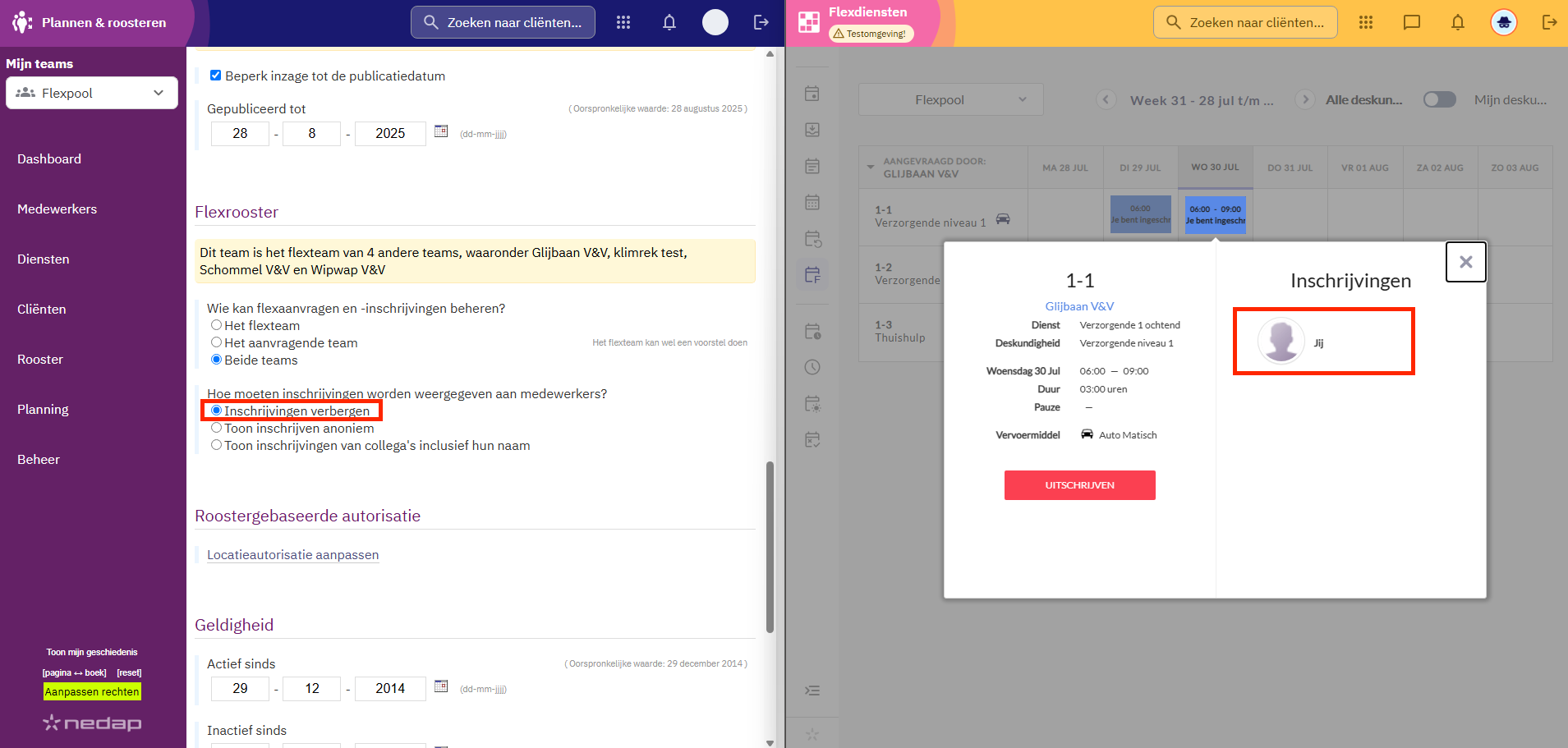Open Planning in the left menu

click(43, 410)
